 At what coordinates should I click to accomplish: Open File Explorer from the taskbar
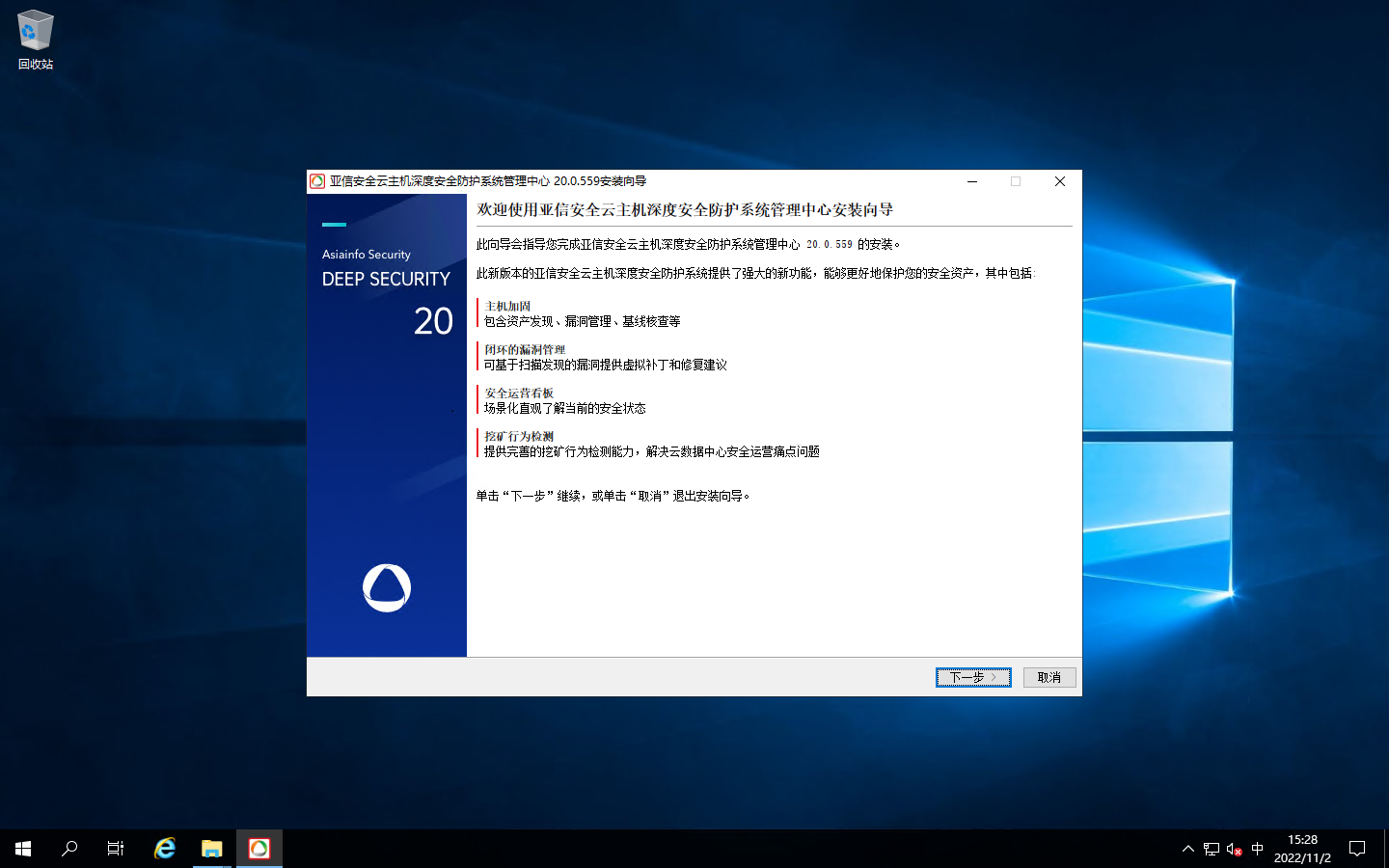212,849
